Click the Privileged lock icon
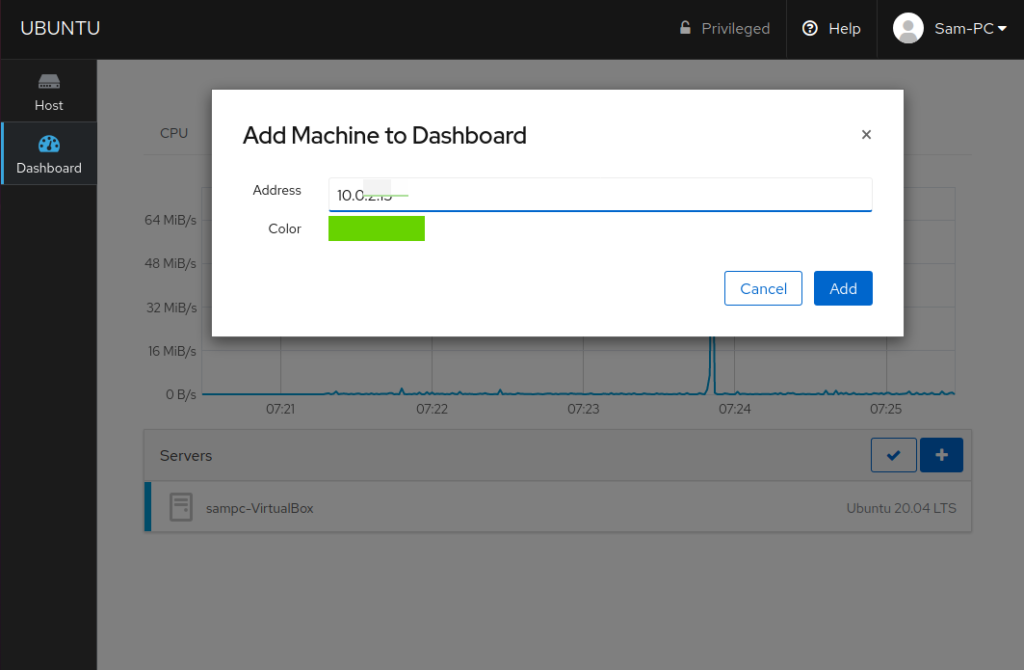Image resolution: width=1024 pixels, height=670 pixels. (685, 28)
